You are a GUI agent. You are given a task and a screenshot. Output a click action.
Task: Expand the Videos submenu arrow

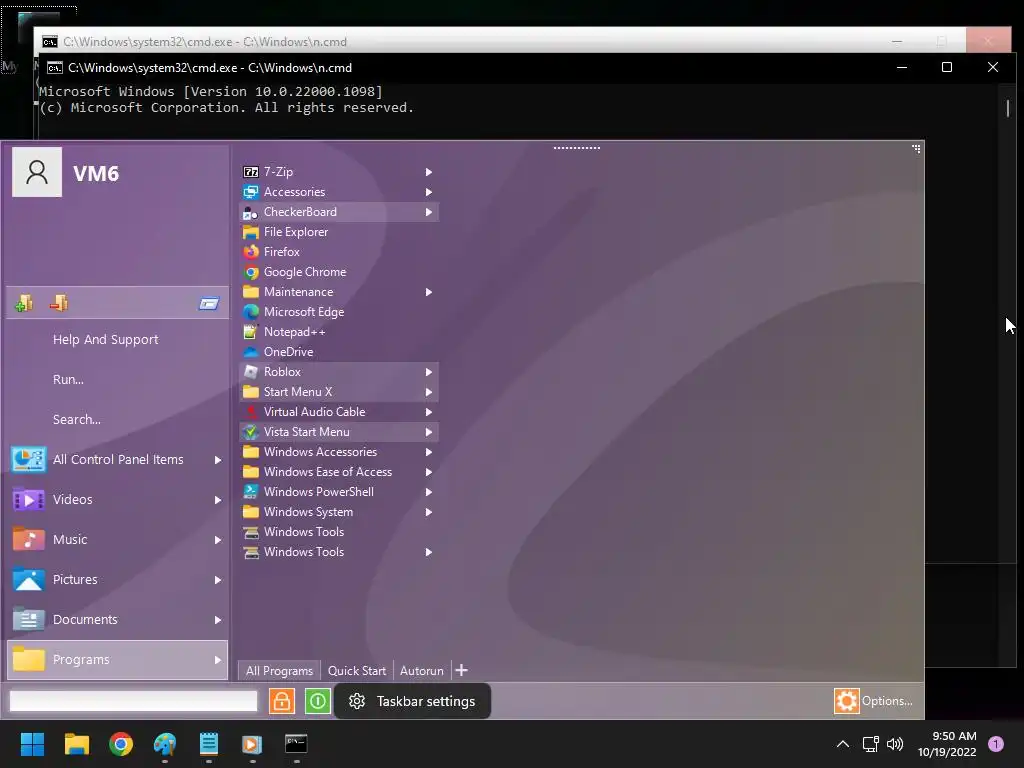218,500
